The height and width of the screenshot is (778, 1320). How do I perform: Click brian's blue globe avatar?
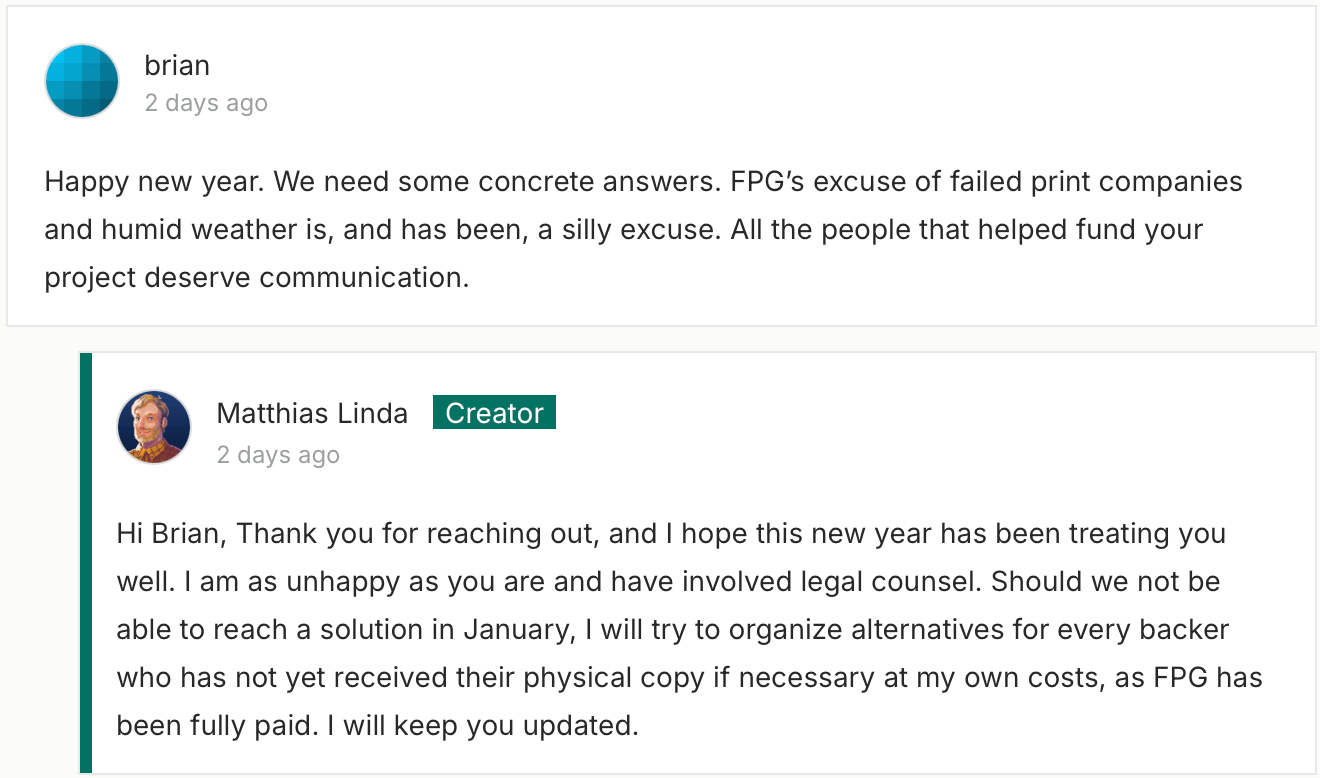click(x=82, y=81)
